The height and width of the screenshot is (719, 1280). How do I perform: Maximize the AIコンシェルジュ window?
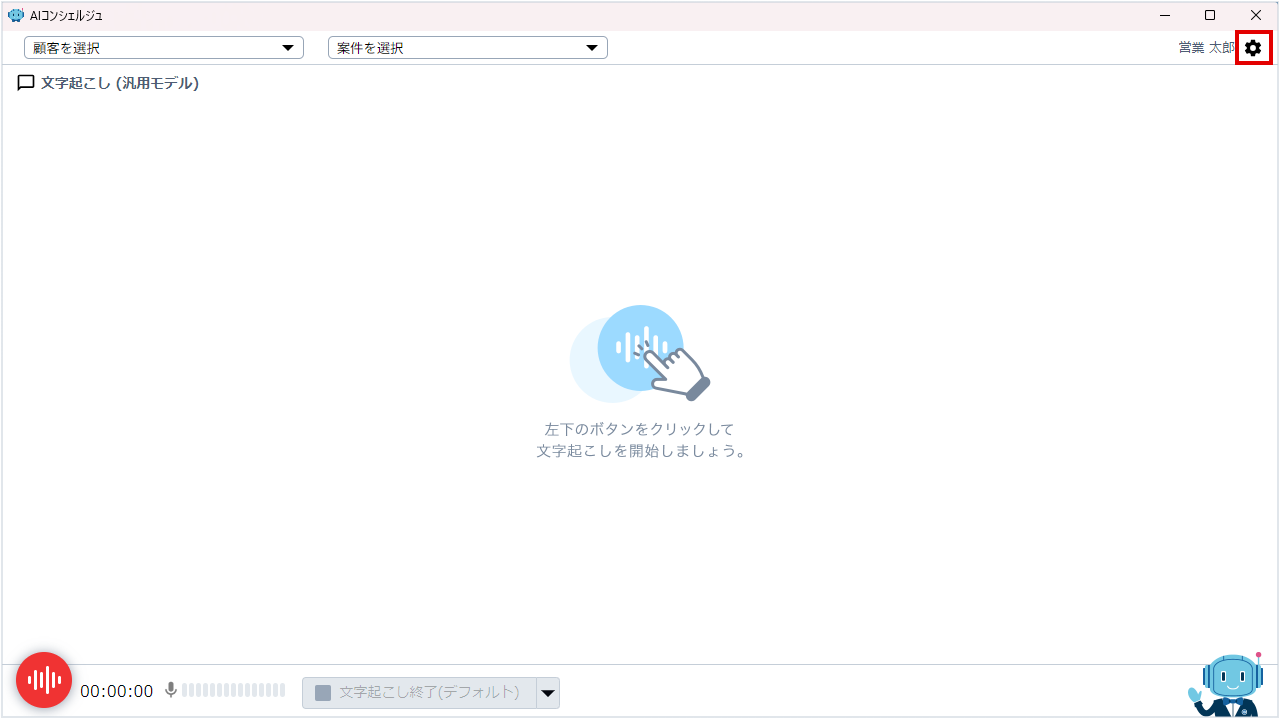[x=1210, y=15]
